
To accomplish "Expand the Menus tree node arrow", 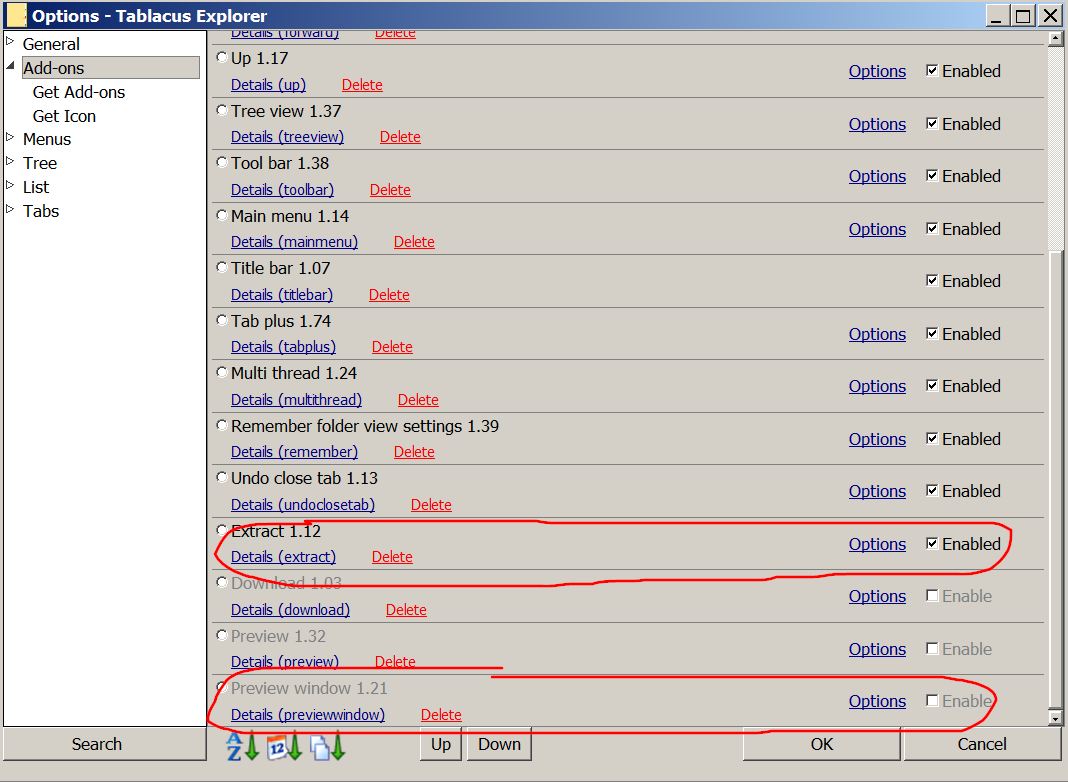I will point(10,137).
